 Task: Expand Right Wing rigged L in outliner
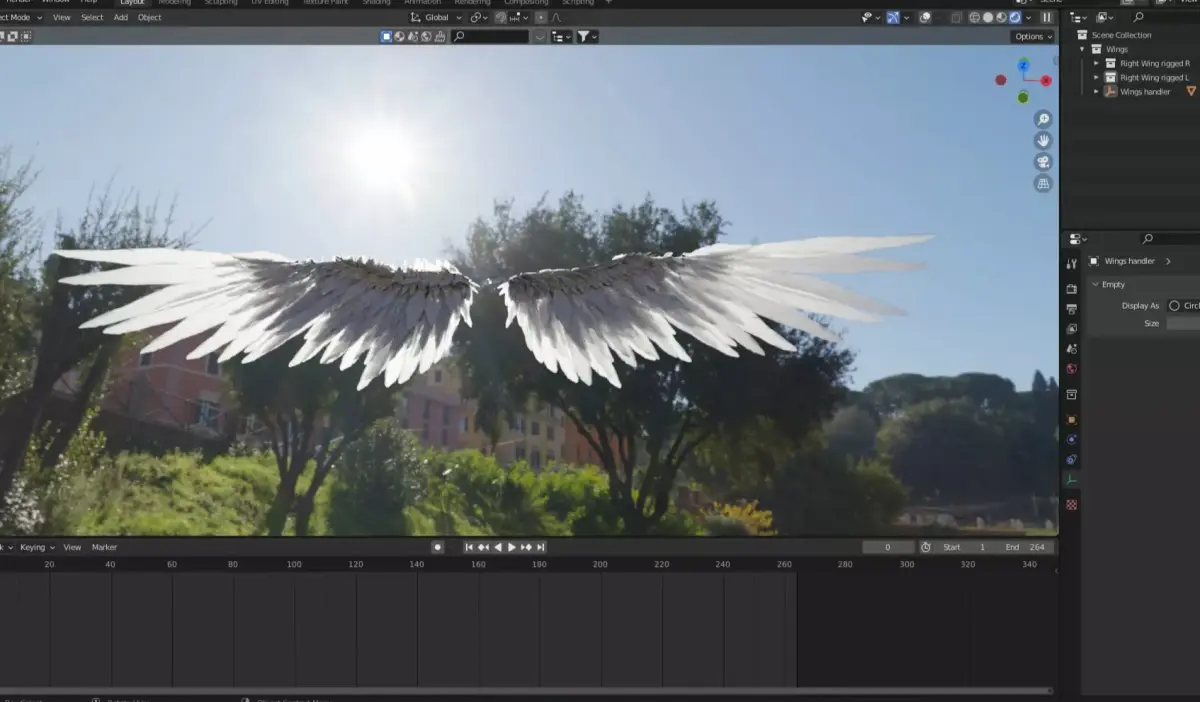pos(1096,77)
